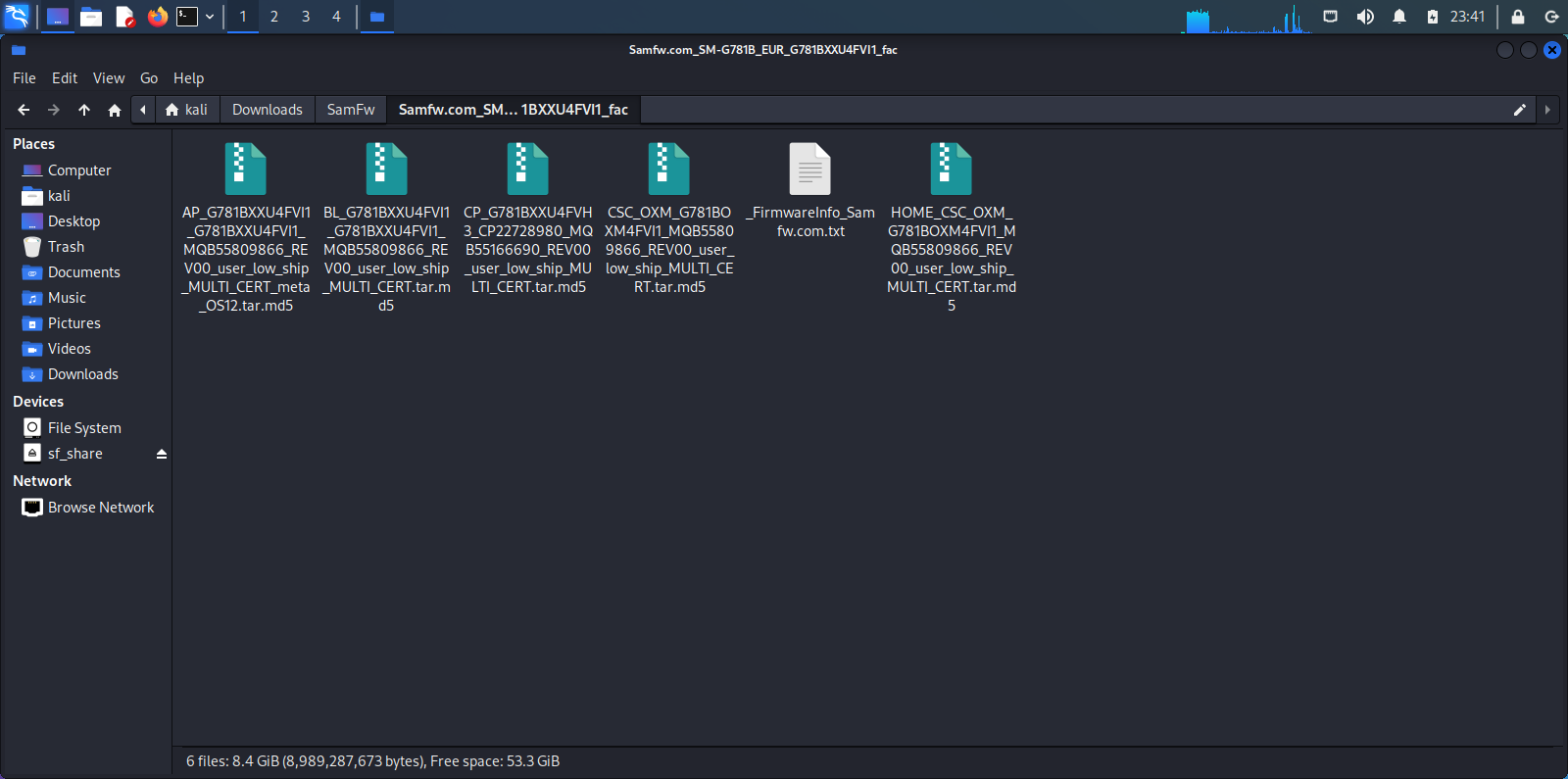
Task: Select the current Samfw.com_SM path button
Action: (514, 110)
